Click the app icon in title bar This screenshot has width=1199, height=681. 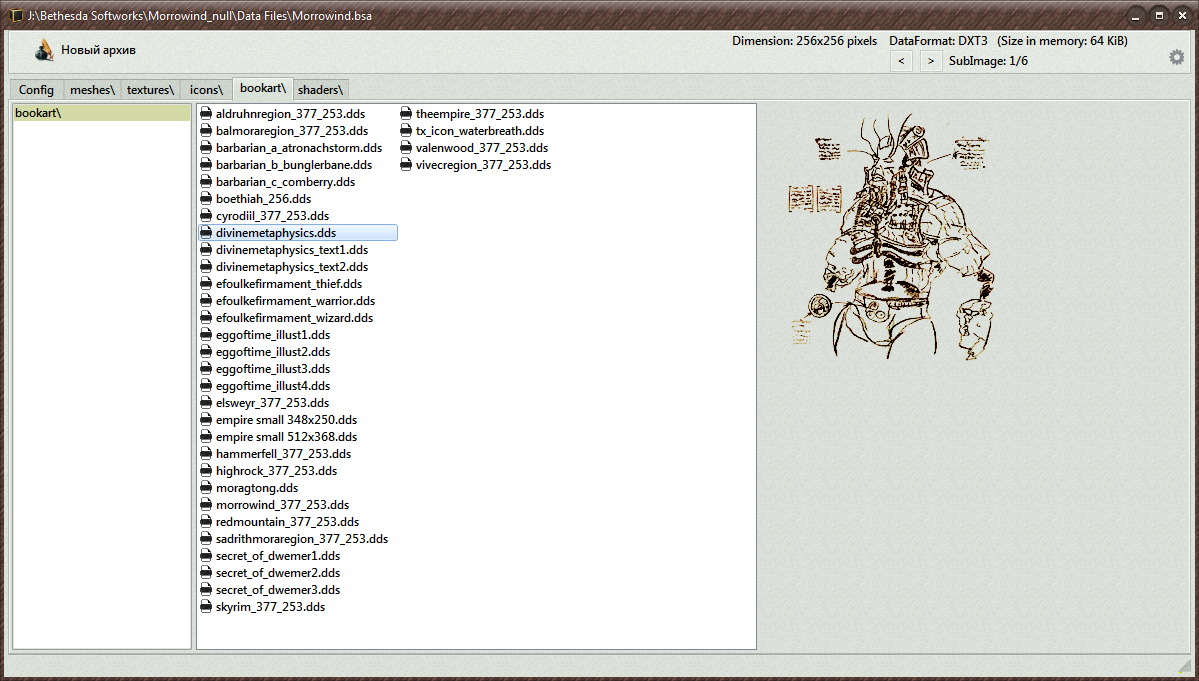tap(16, 15)
